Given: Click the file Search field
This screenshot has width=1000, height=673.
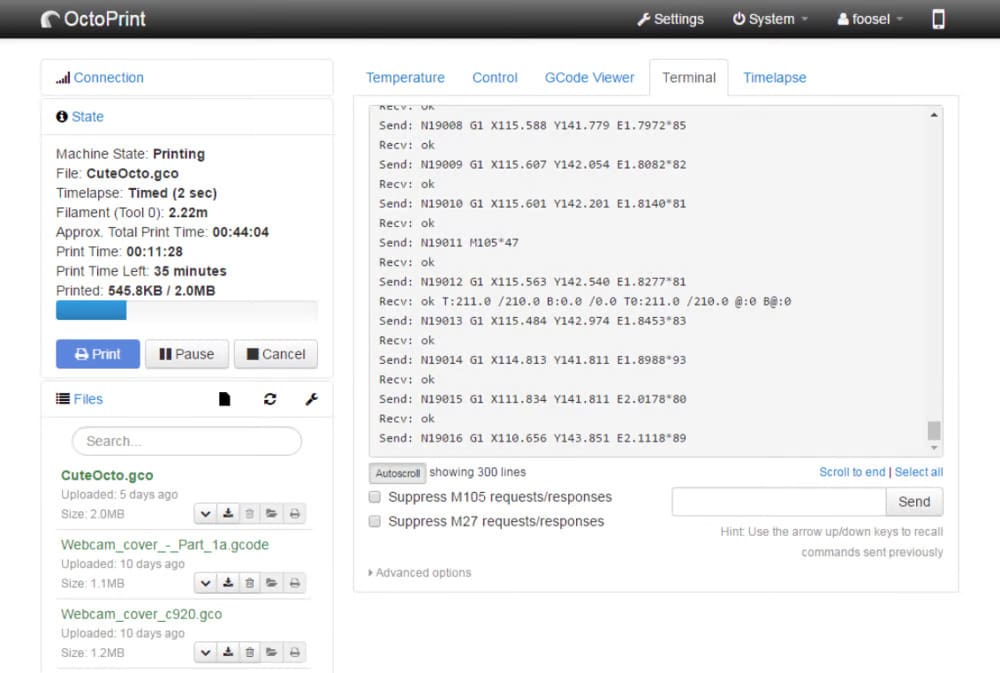Looking at the screenshot, I should [x=186, y=441].
